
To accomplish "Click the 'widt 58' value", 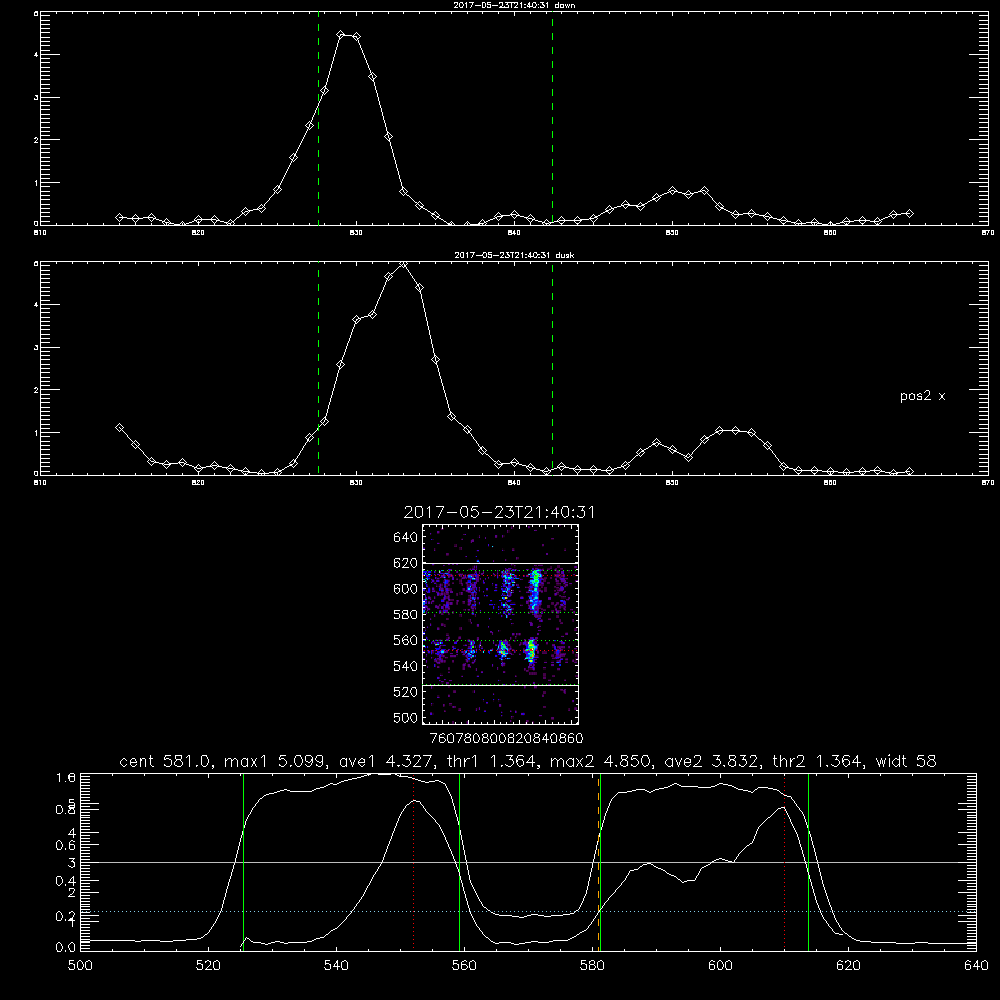I will 906,761.
